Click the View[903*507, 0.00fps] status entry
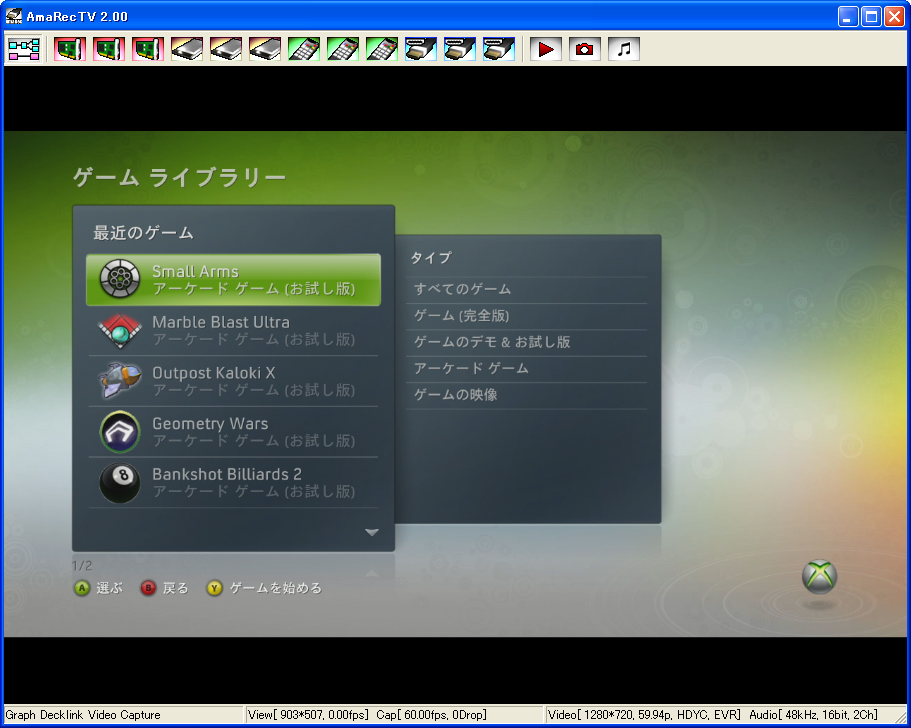911x728 pixels. pos(308,715)
